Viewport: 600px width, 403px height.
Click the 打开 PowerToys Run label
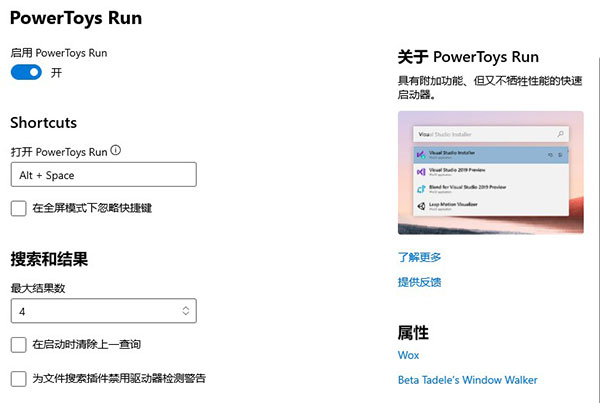[59, 152]
